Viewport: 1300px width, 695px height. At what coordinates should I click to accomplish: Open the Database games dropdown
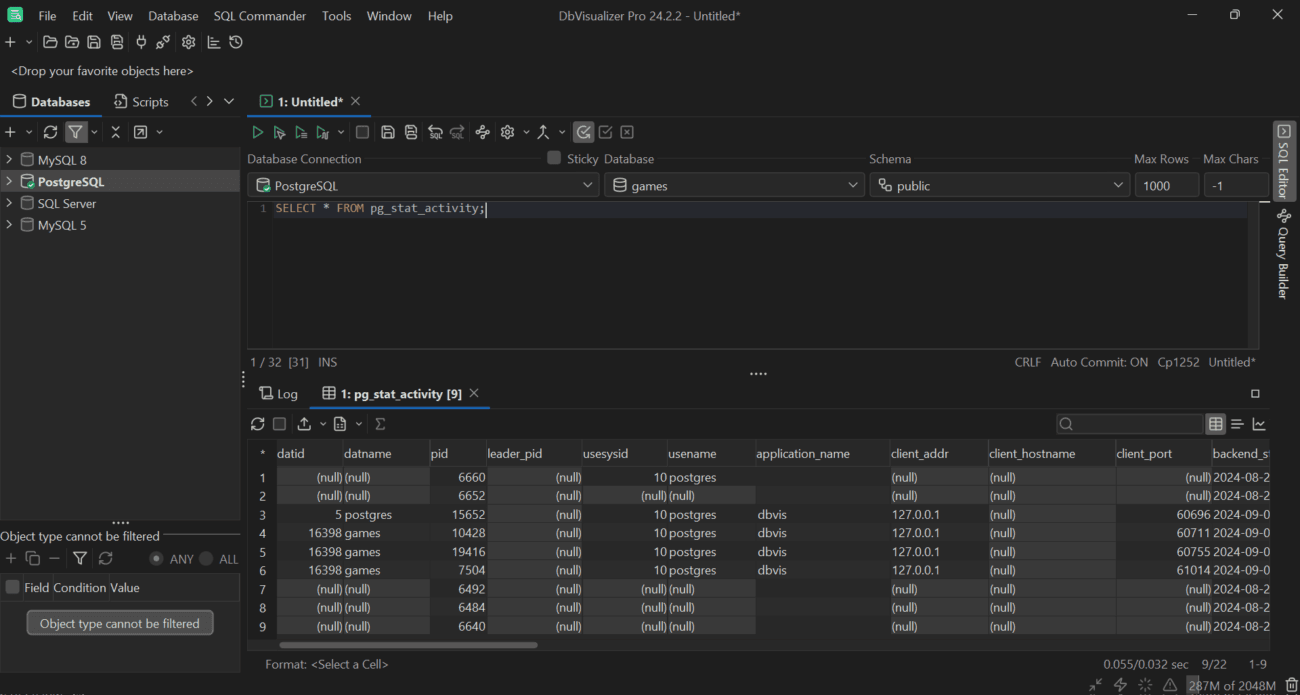(x=734, y=185)
